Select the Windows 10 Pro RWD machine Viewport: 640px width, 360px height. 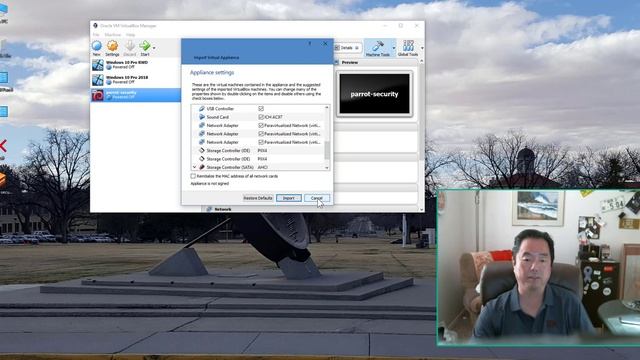point(136,64)
